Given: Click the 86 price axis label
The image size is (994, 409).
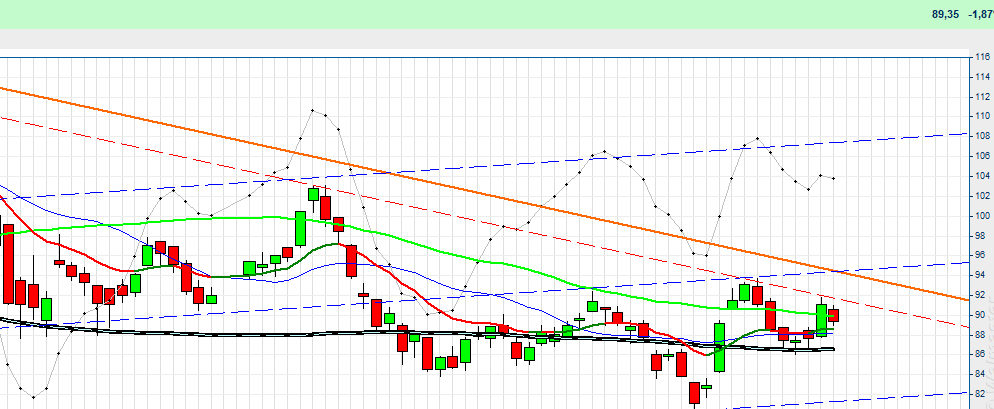Looking at the screenshot, I should point(981,354).
